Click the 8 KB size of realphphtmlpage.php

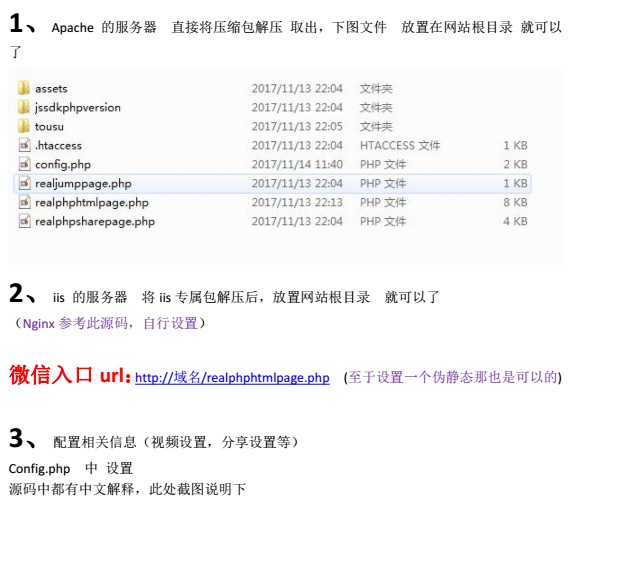click(x=515, y=202)
